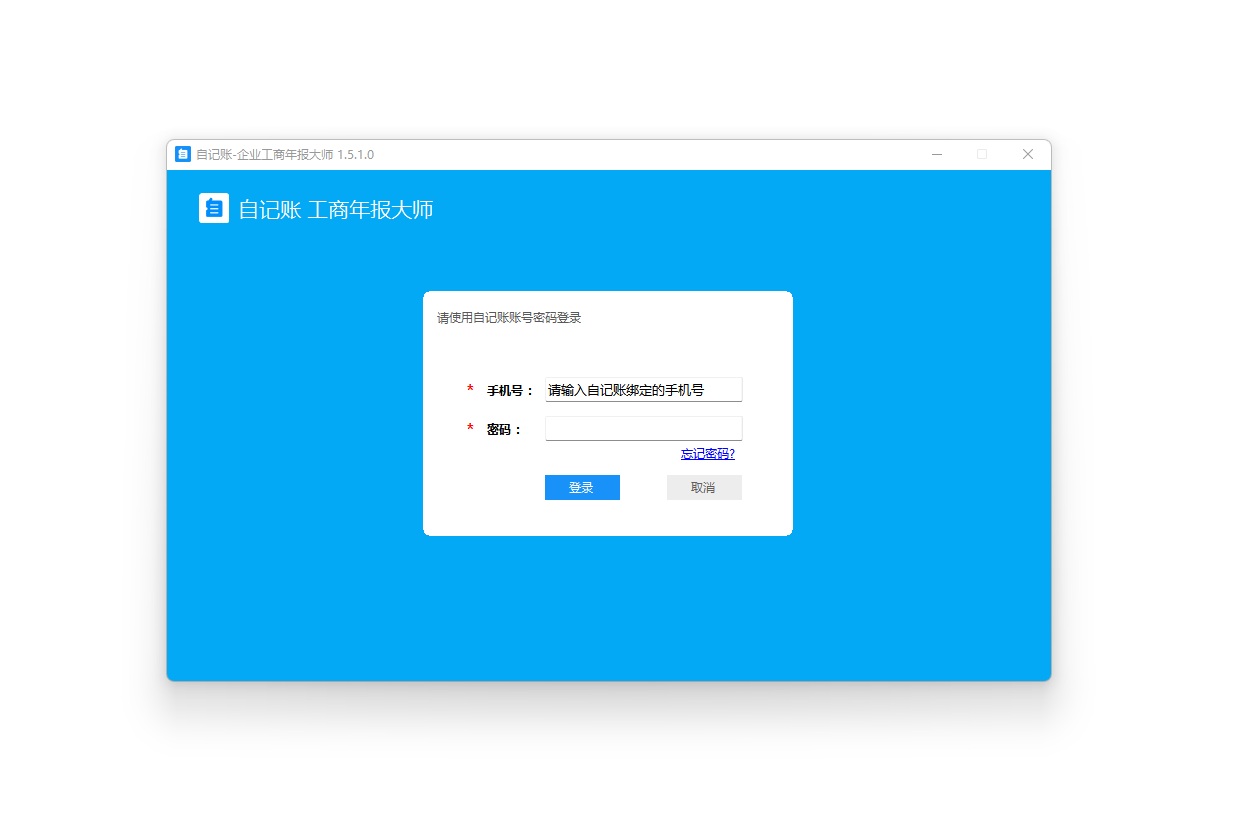The width and height of the screenshot is (1235, 838).
Task: Close the 工商年报大师 login window
Action: (x=1027, y=154)
